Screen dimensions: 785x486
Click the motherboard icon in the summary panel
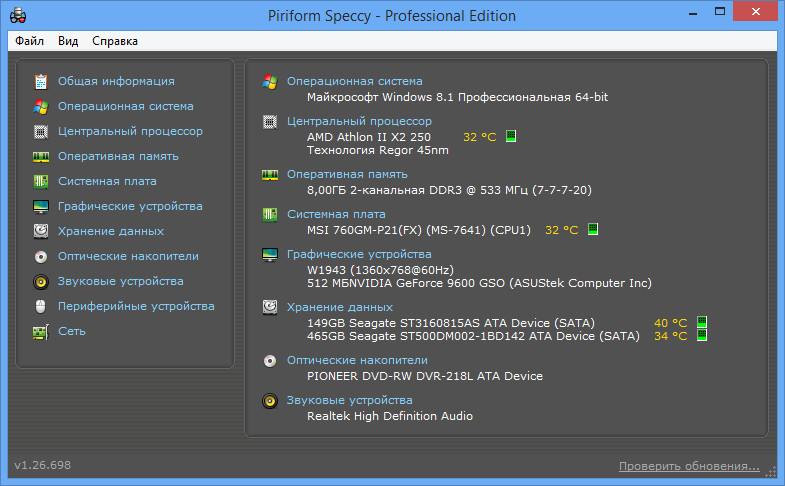click(x=270, y=215)
